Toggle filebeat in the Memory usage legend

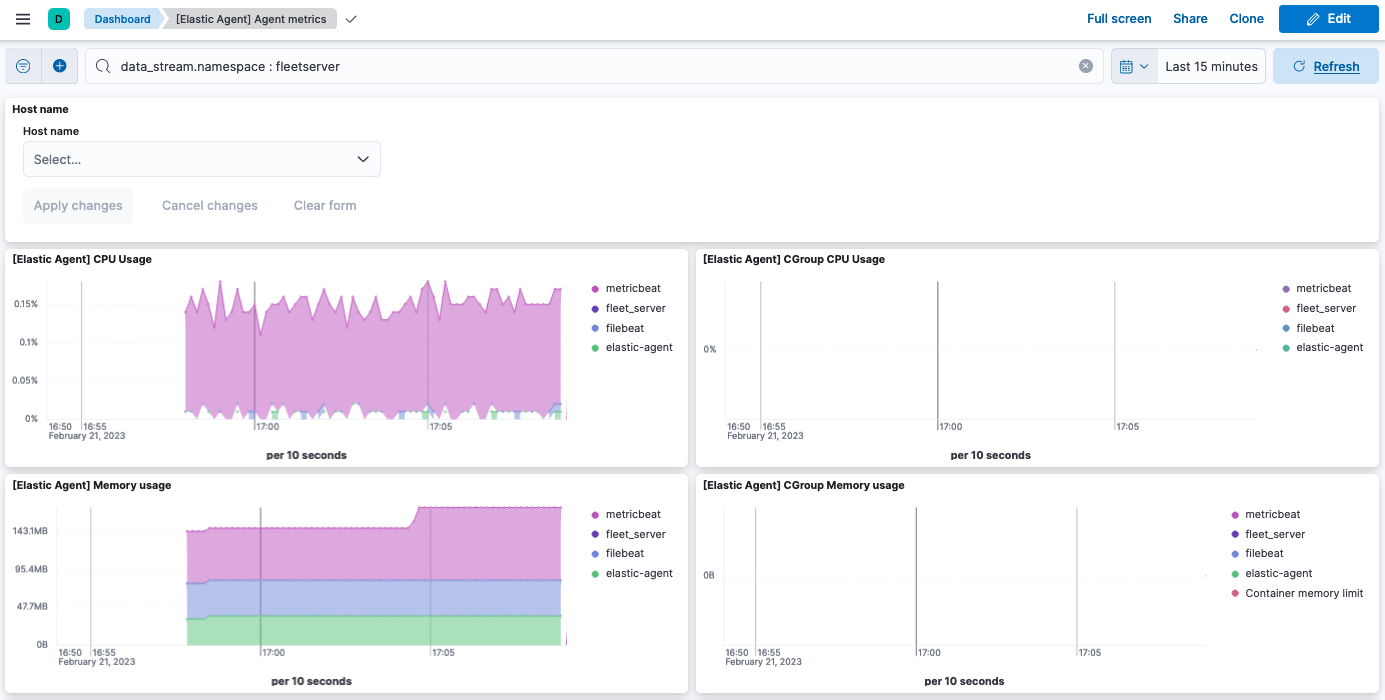[x=623, y=553]
